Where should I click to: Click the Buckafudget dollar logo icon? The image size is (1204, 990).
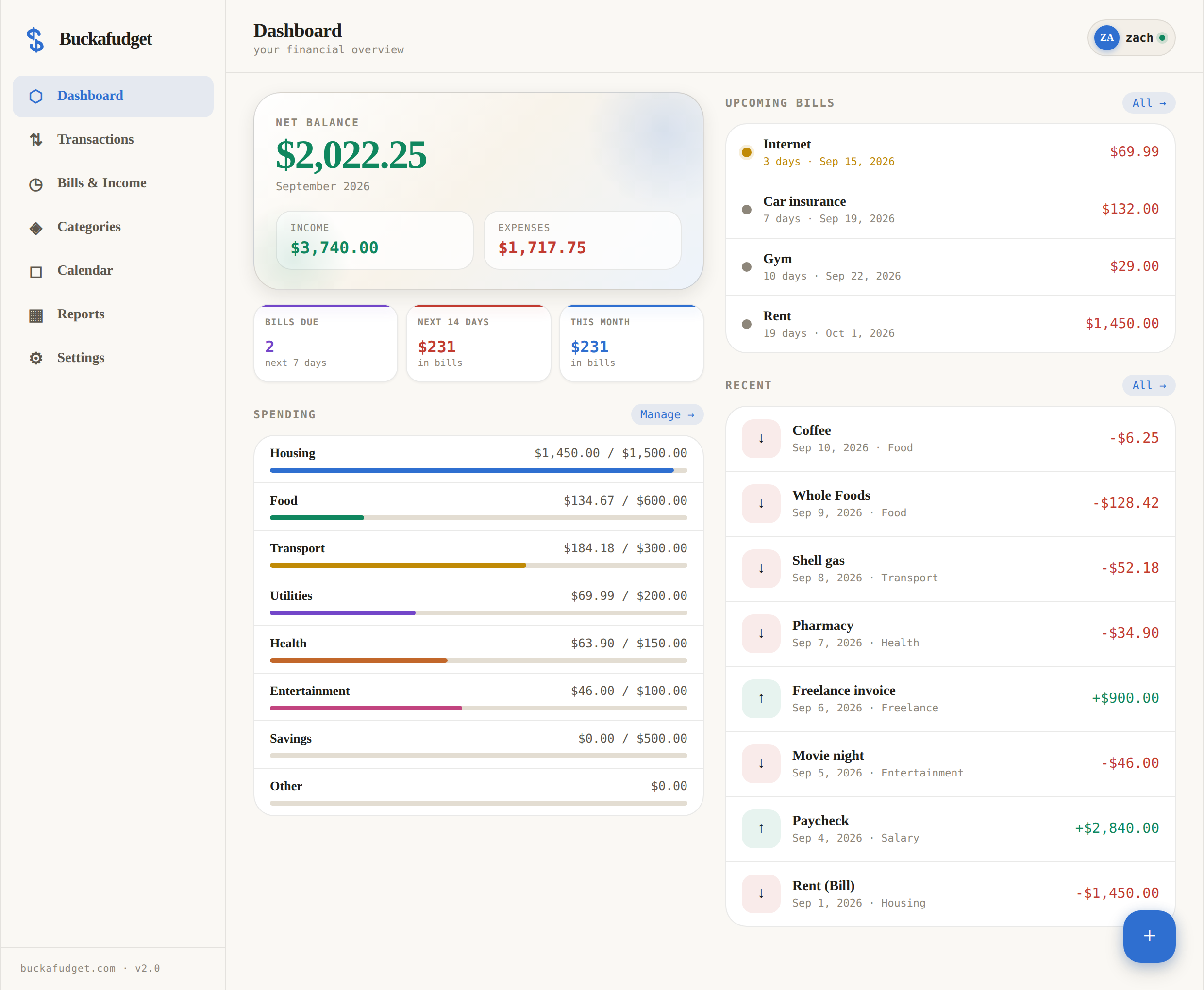pos(35,39)
